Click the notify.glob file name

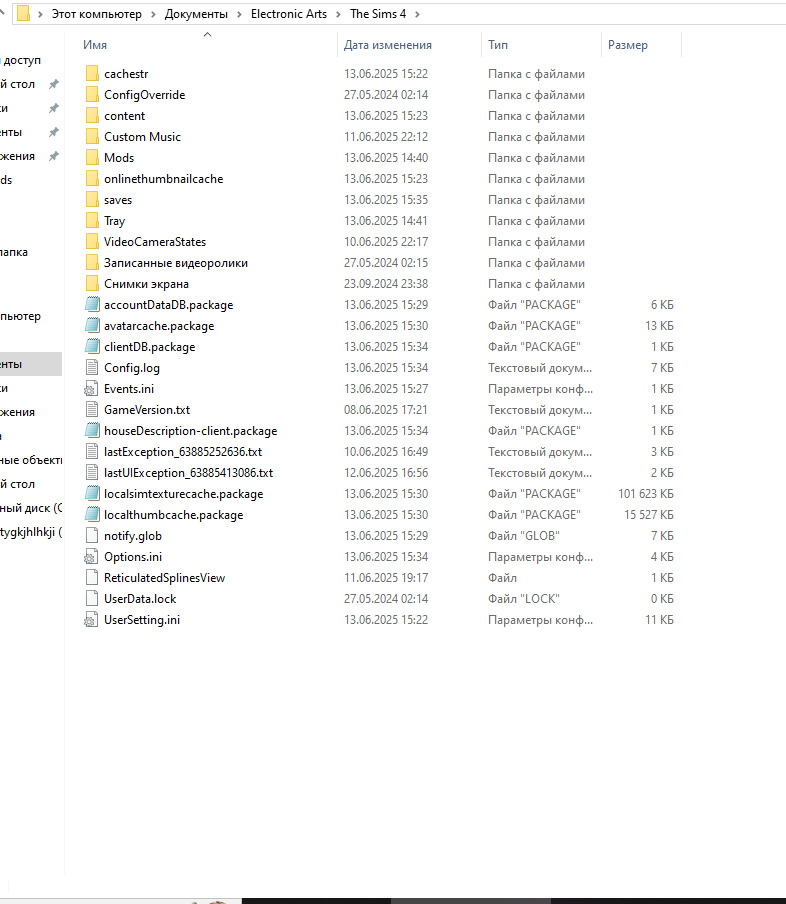tap(133, 536)
